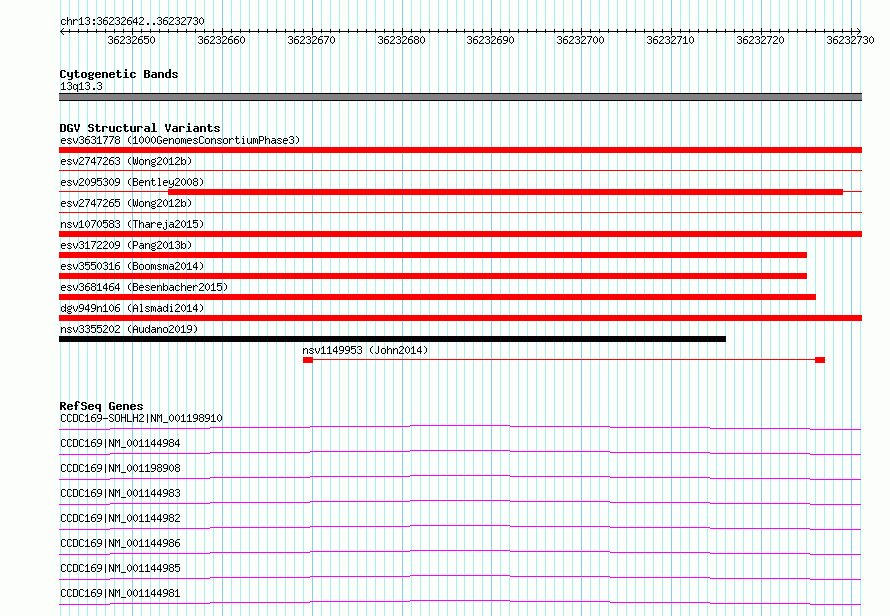Select the 13q13.3 band label
This screenshot has width=890, height=616.
coord(81,86)
